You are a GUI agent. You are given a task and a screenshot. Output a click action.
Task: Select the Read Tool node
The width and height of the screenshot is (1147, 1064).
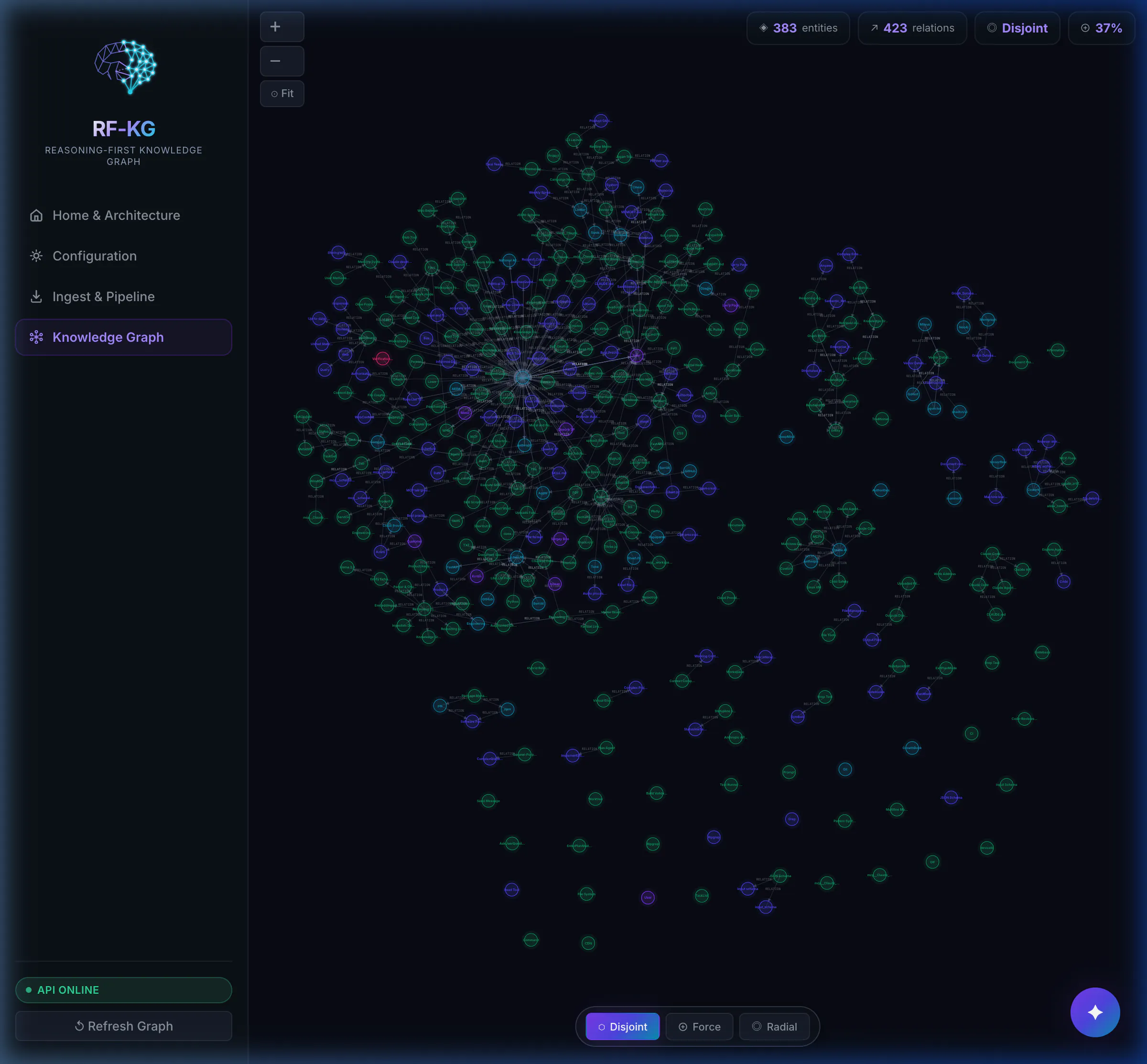pos(511,890)
